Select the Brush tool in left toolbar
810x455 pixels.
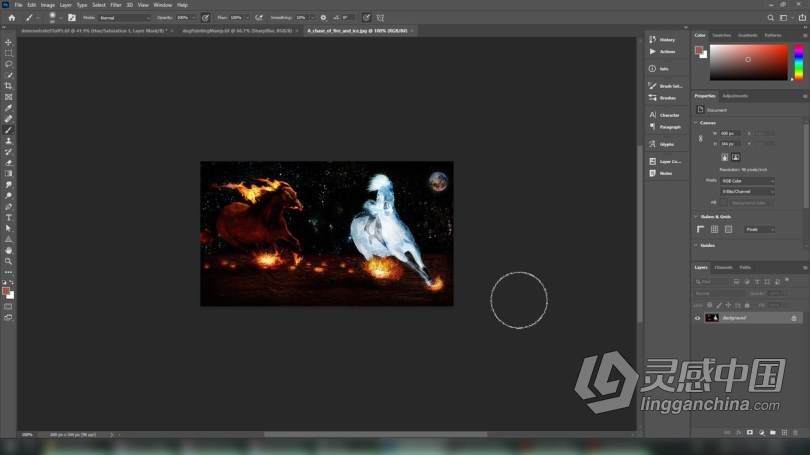point(8,130)
